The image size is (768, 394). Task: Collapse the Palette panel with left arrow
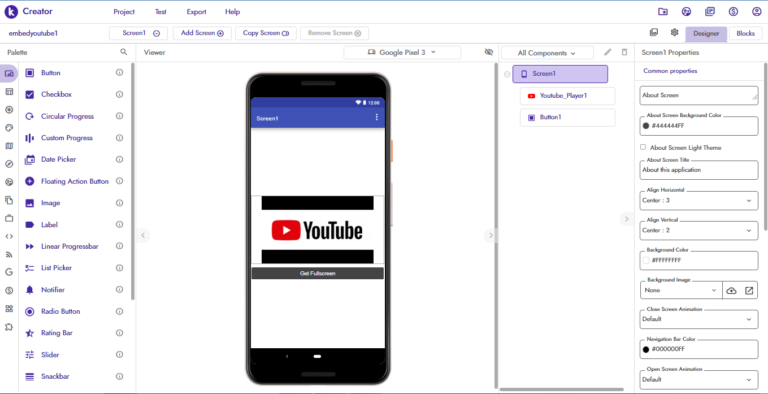pos(143,236)
